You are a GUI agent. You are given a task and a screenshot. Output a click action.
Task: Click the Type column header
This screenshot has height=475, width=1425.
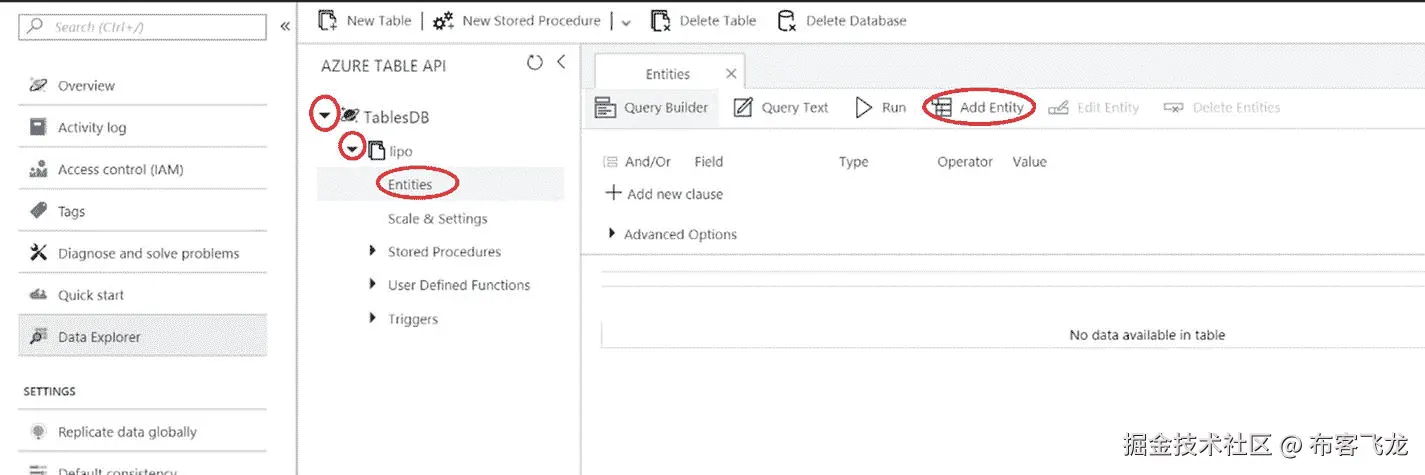click(x=854, y=162)
